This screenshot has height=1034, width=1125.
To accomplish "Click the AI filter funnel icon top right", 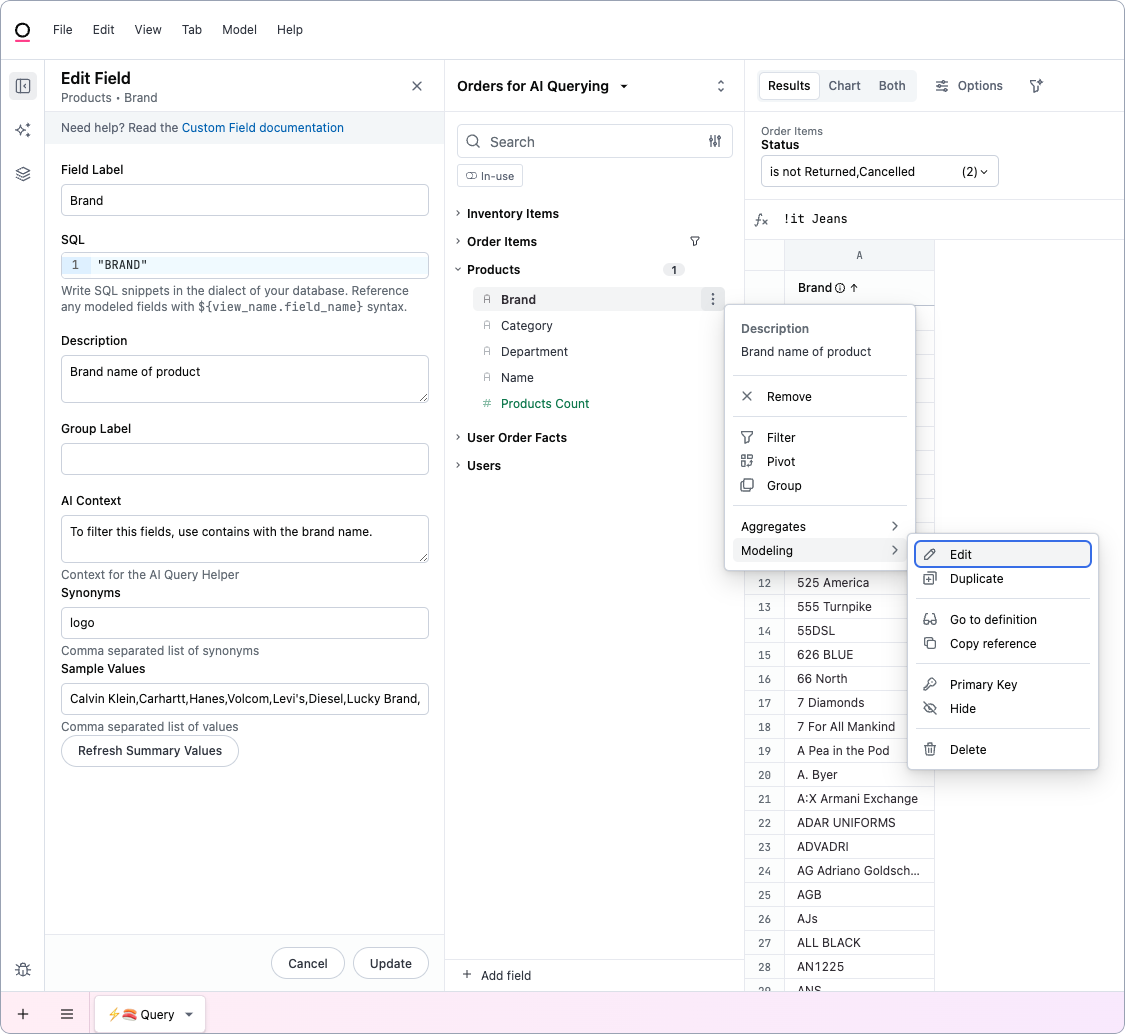I will [1036, 86].
